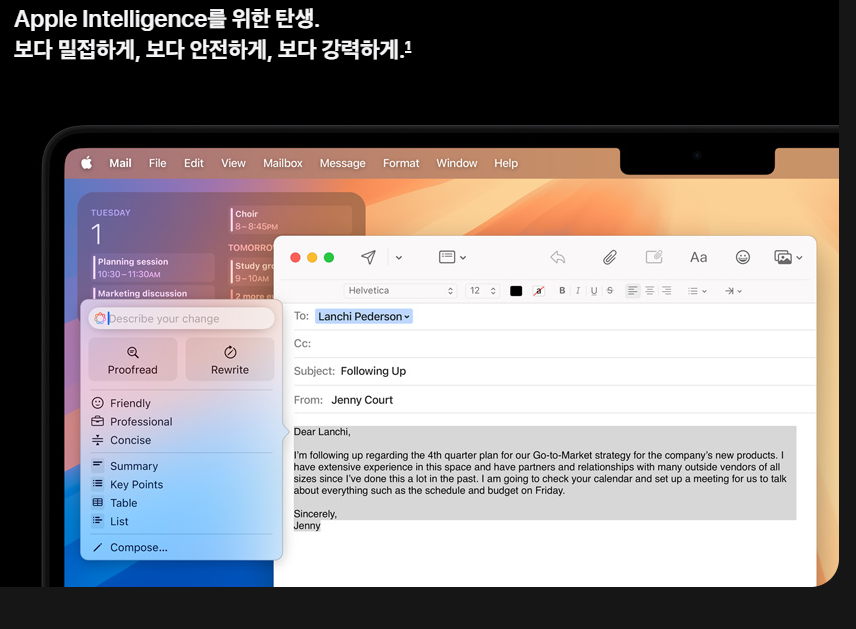The height and width of the screenshot is (629, 856).
Task: Choose Concise tone
Action: pyautogui.click(x=121, y=440)
